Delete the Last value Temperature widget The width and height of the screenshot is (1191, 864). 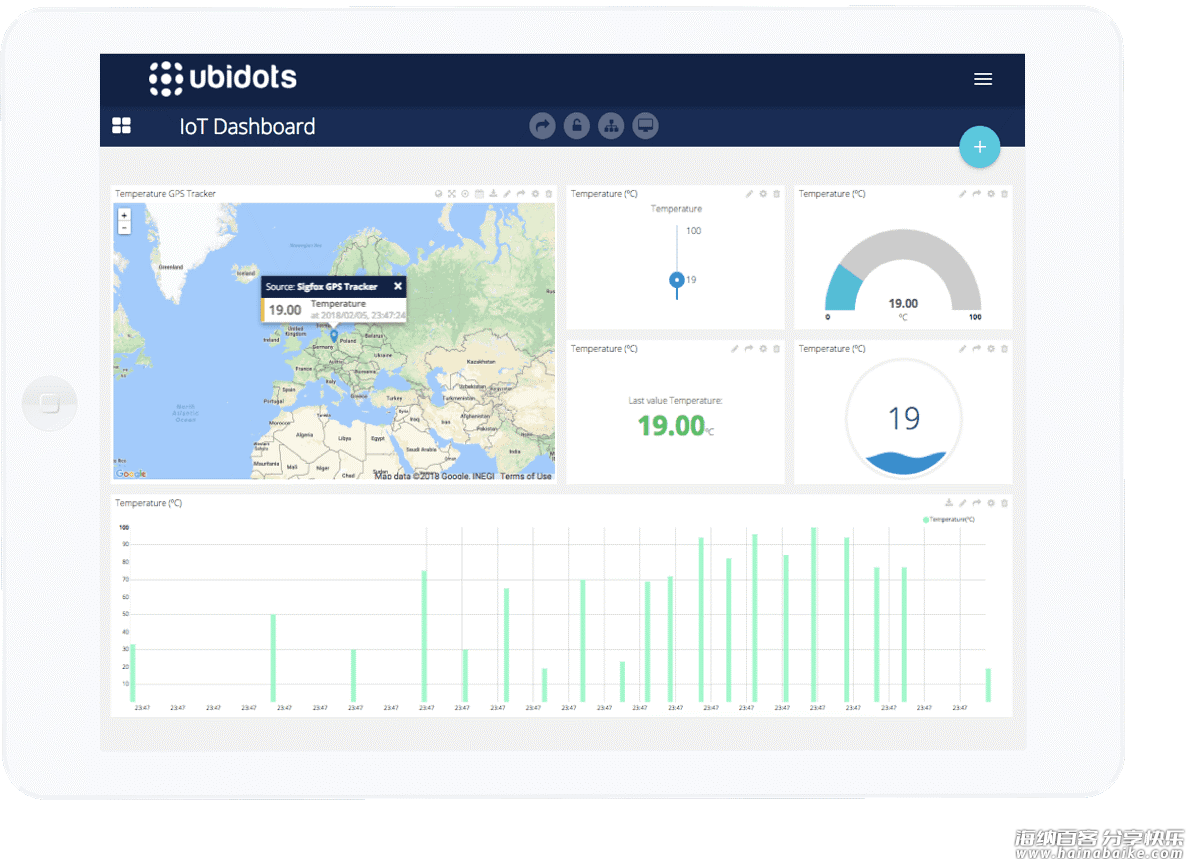(776, 349)
